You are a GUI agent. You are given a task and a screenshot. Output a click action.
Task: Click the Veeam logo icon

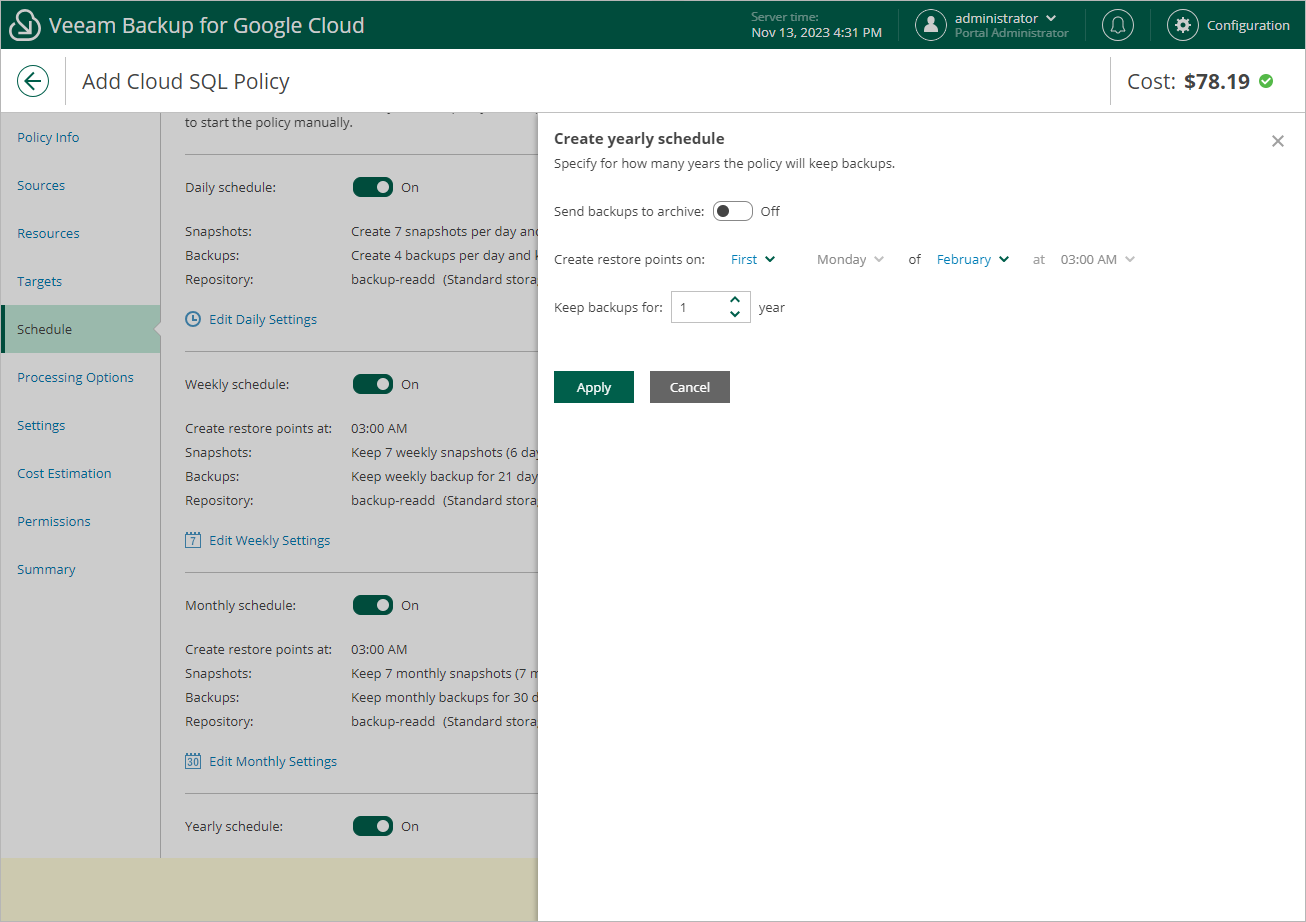click(x=24, y=25)
